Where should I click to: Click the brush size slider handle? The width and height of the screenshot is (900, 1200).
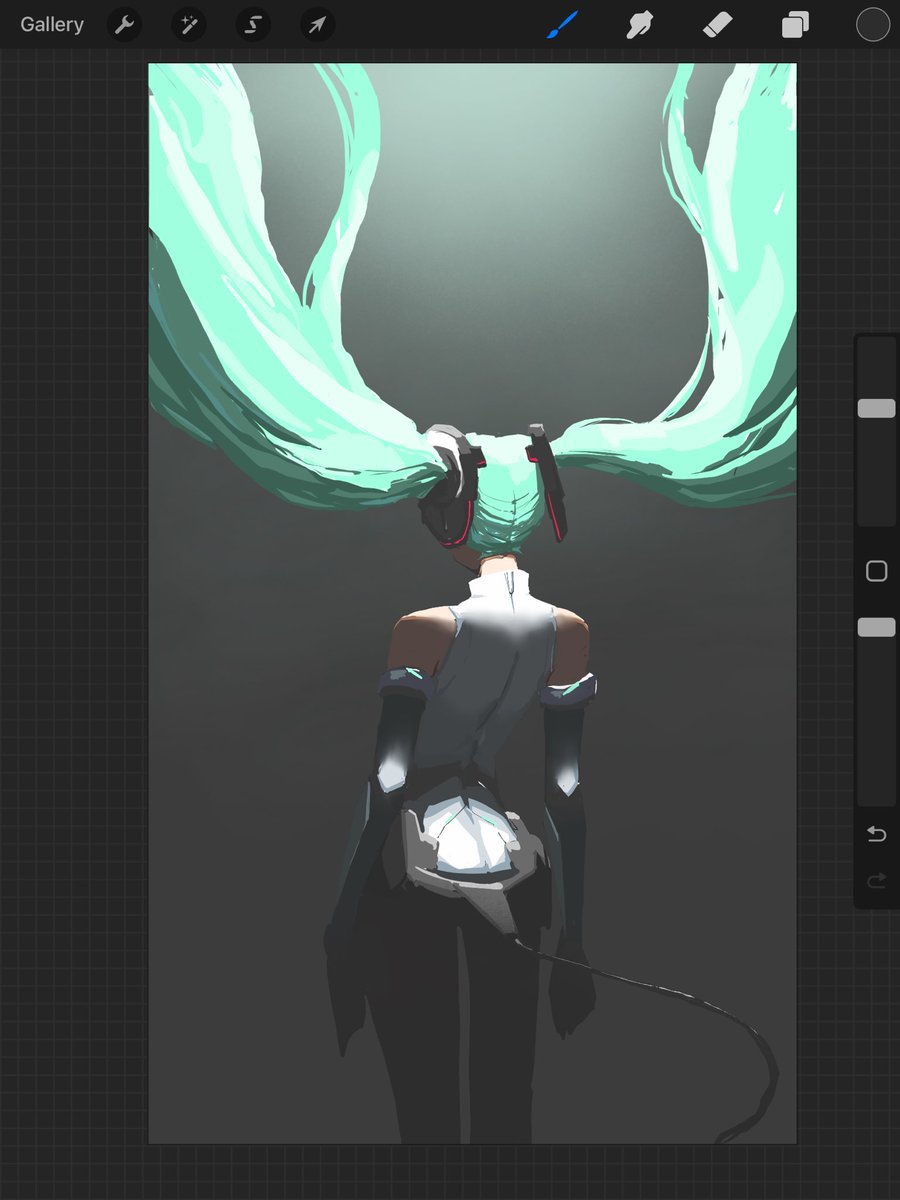point(876,408)
